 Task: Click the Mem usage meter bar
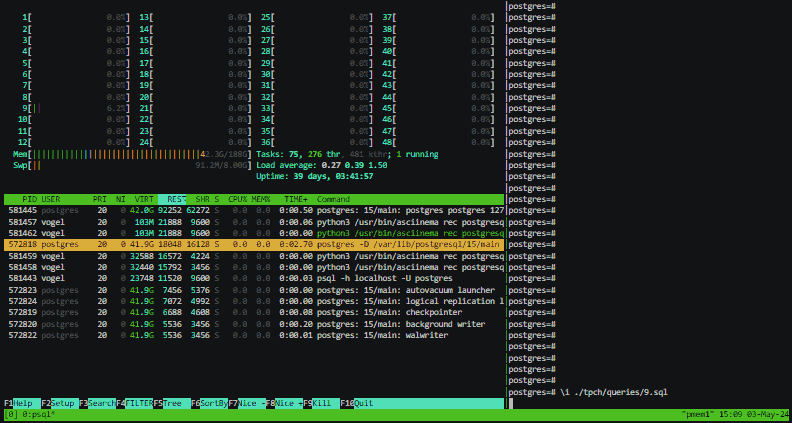pyautogui.click(x=132, y=154)
